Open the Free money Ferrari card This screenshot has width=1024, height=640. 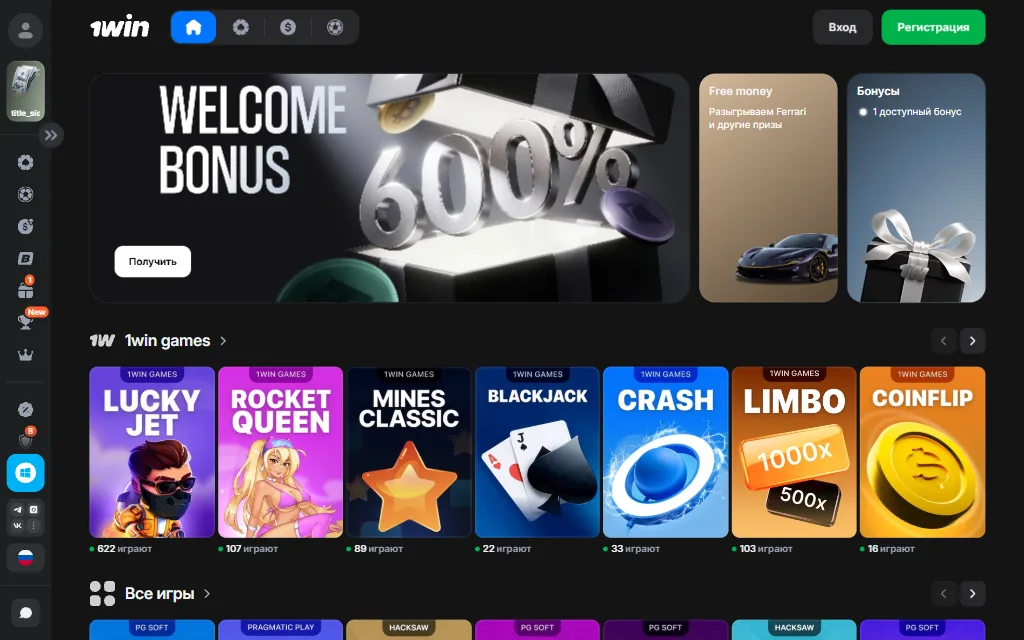pyautogui.click(x=768, y=187)
